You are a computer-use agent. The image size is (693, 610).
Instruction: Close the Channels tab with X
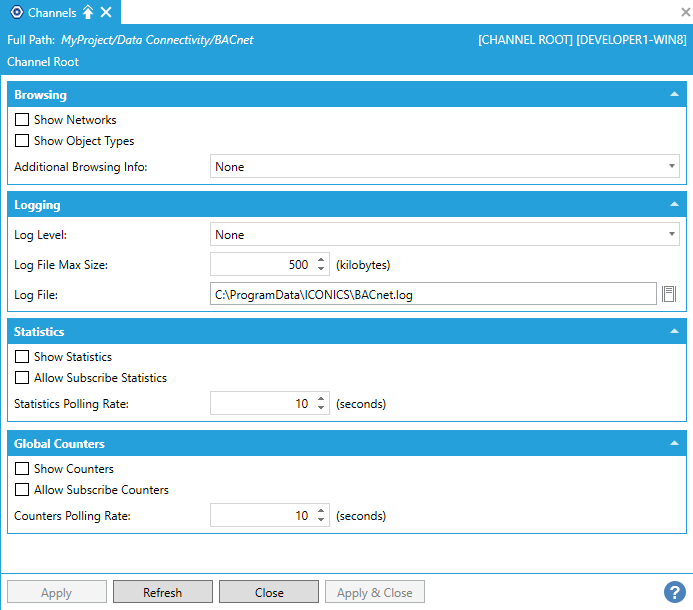106,13
